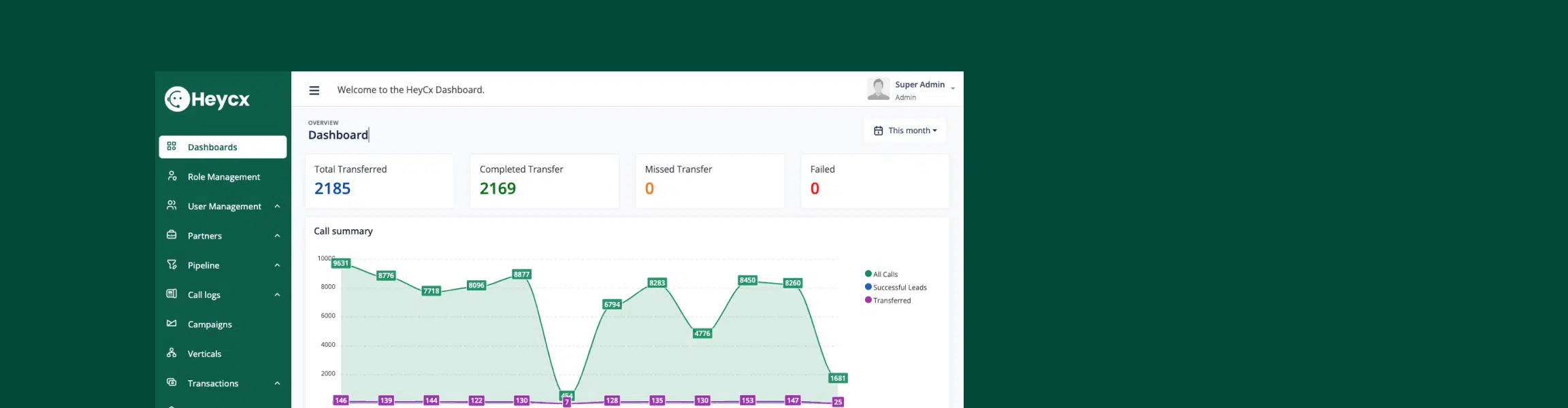
Task: Click the Call logs icon
Action: click(x=171, y=294)
